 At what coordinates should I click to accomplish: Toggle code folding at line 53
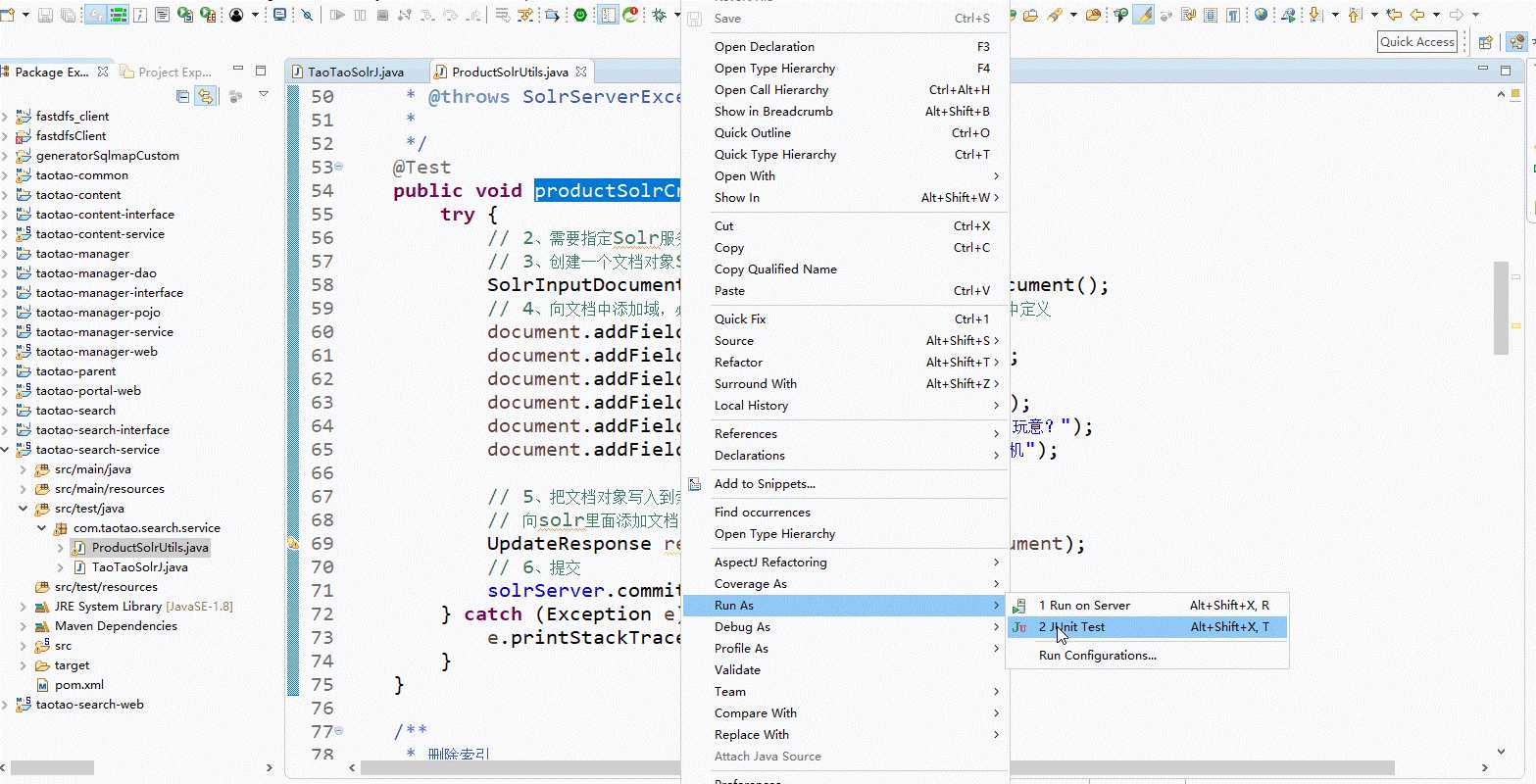[339, 167]
